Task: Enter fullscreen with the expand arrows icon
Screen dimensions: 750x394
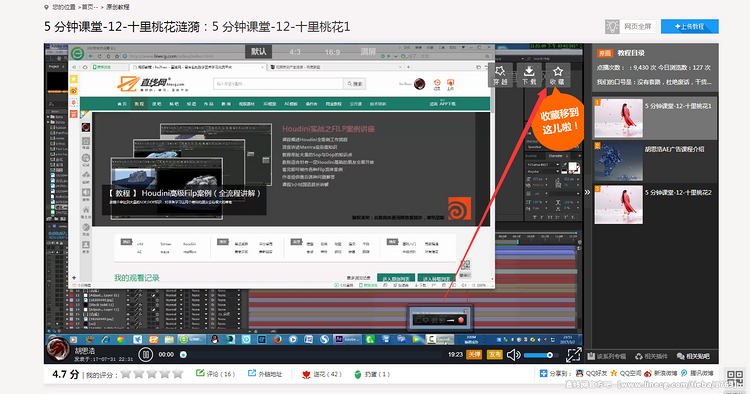Action: (x=573, y=355)
